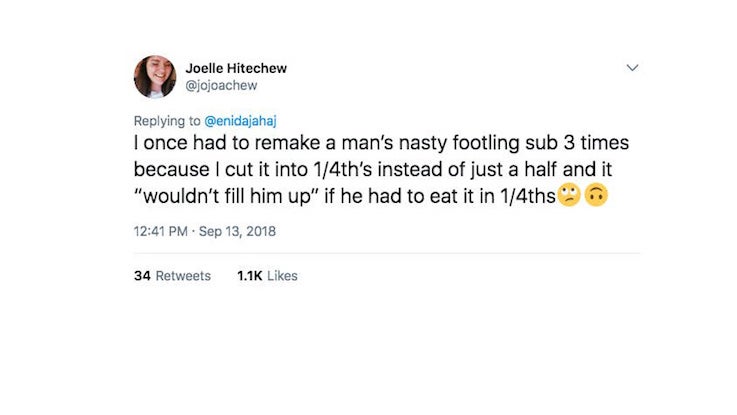Click the bold 1.1K like count
Screen dimensions: 737x415
click(x=250, y=276)
